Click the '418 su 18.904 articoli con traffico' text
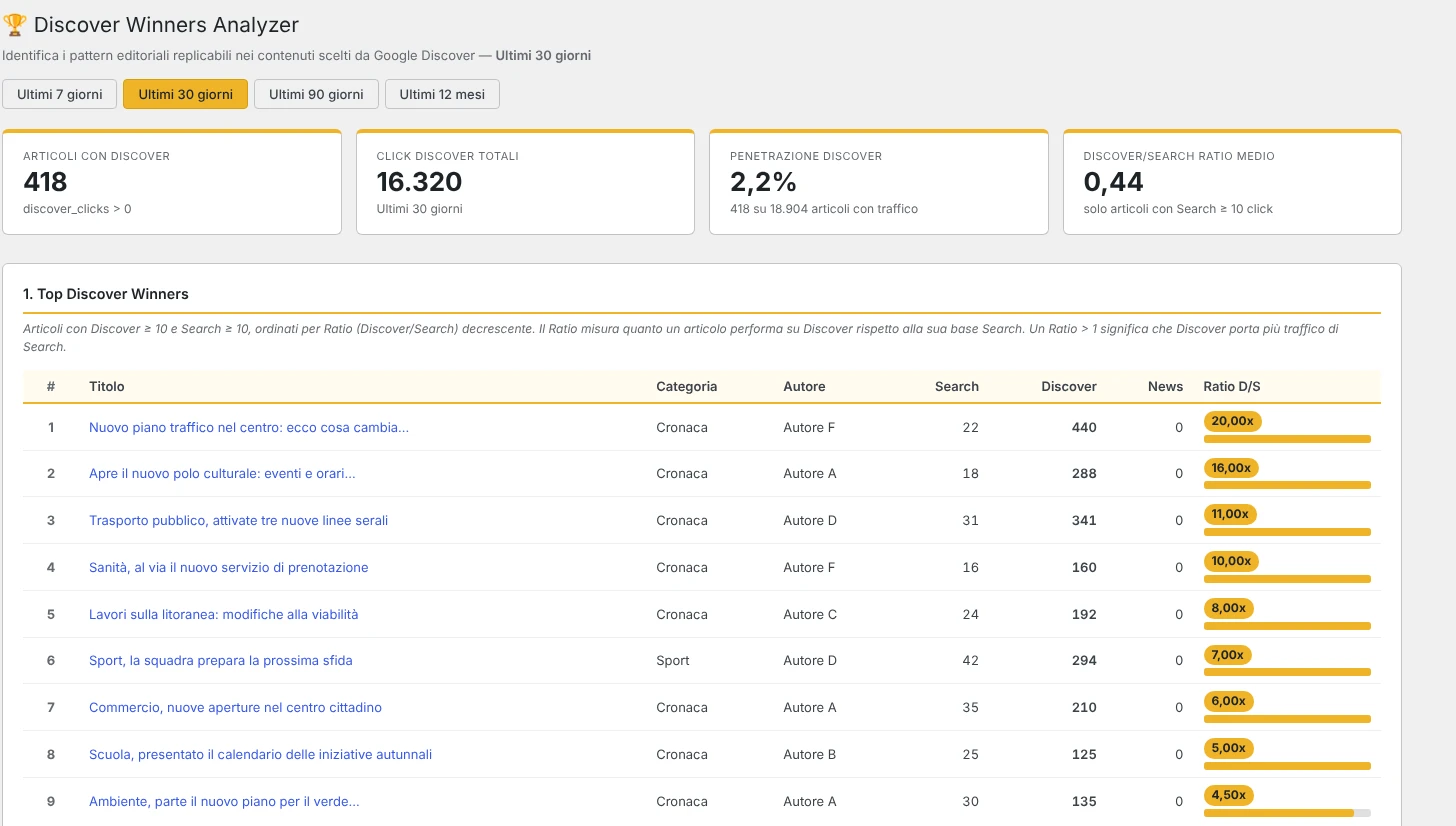1456x826 pixels. point(824,209)
